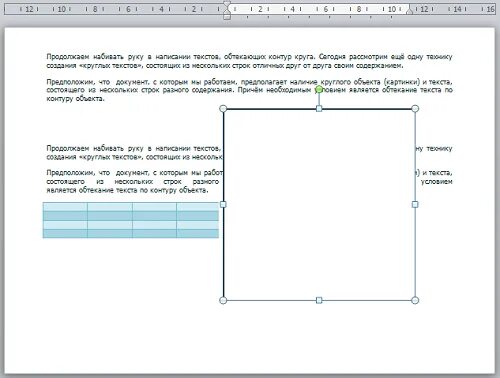Click the first-line indent marker on ruler

(227, 5)
